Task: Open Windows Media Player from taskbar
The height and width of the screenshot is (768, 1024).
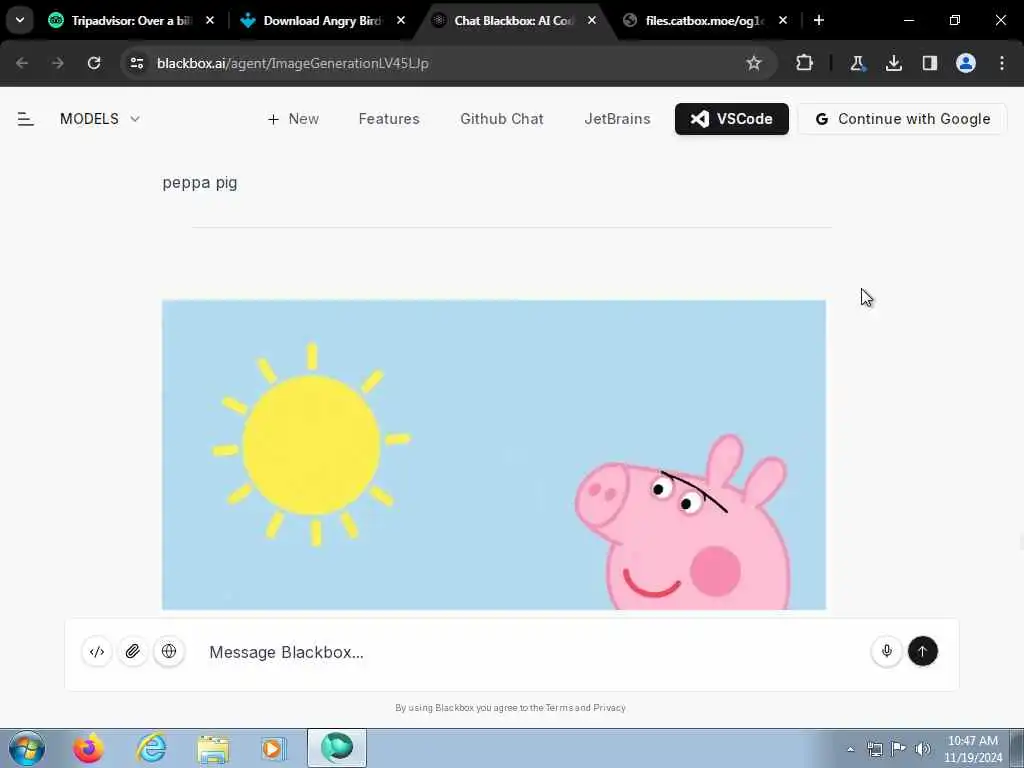Action: 274,748
